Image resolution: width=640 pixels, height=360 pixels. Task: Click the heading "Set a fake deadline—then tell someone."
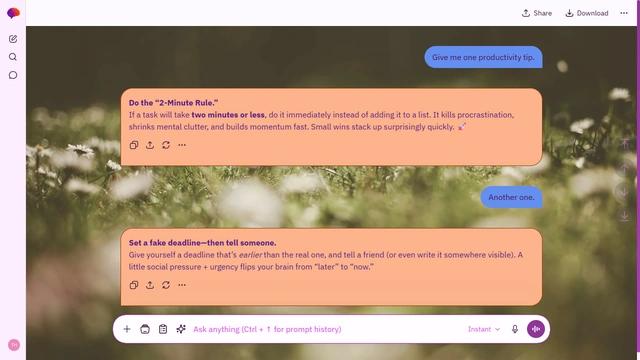(x=202, y=243)
